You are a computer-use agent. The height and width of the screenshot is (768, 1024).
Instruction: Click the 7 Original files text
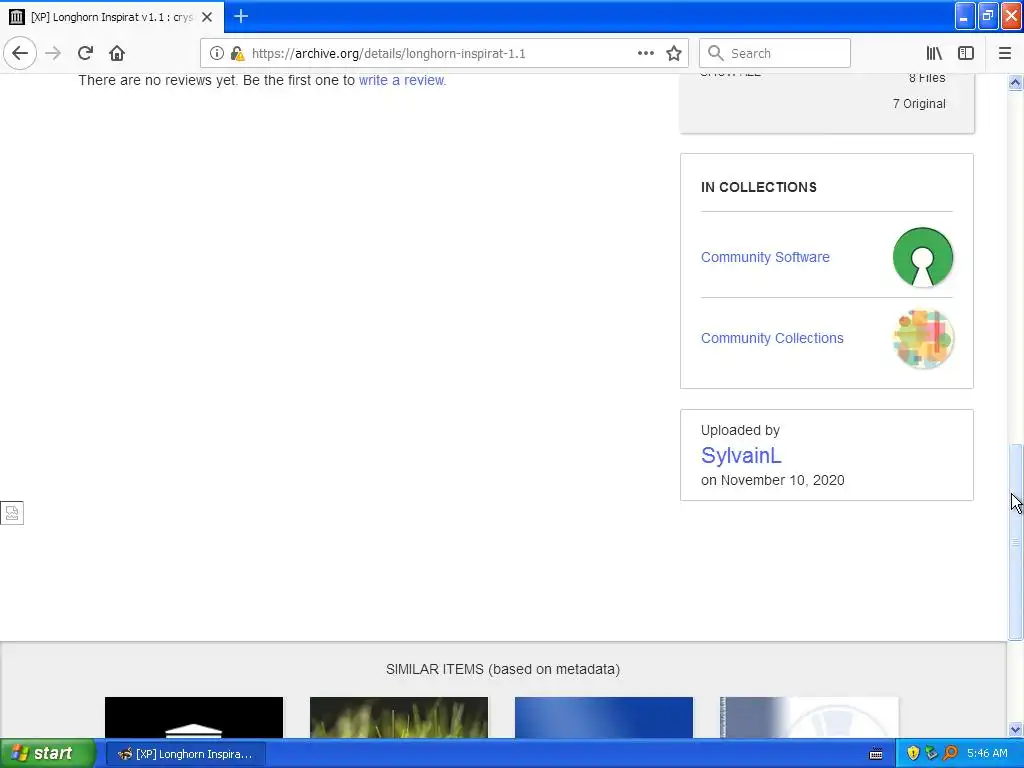click(919, 104)
